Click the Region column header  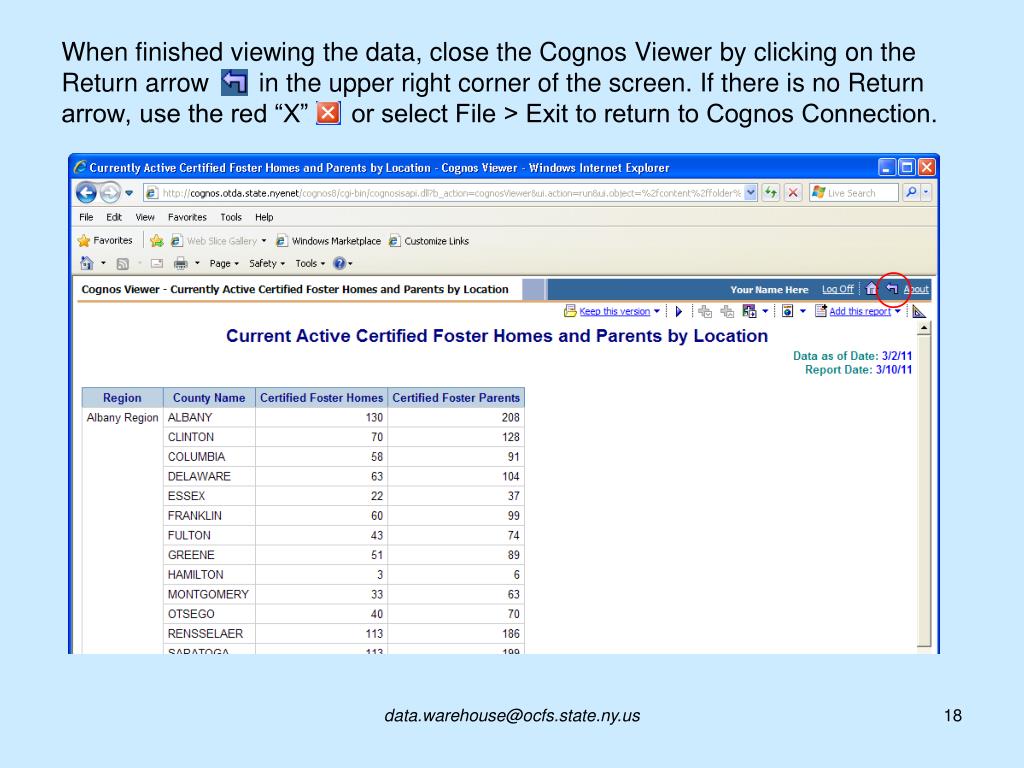(x=122, y=398)
